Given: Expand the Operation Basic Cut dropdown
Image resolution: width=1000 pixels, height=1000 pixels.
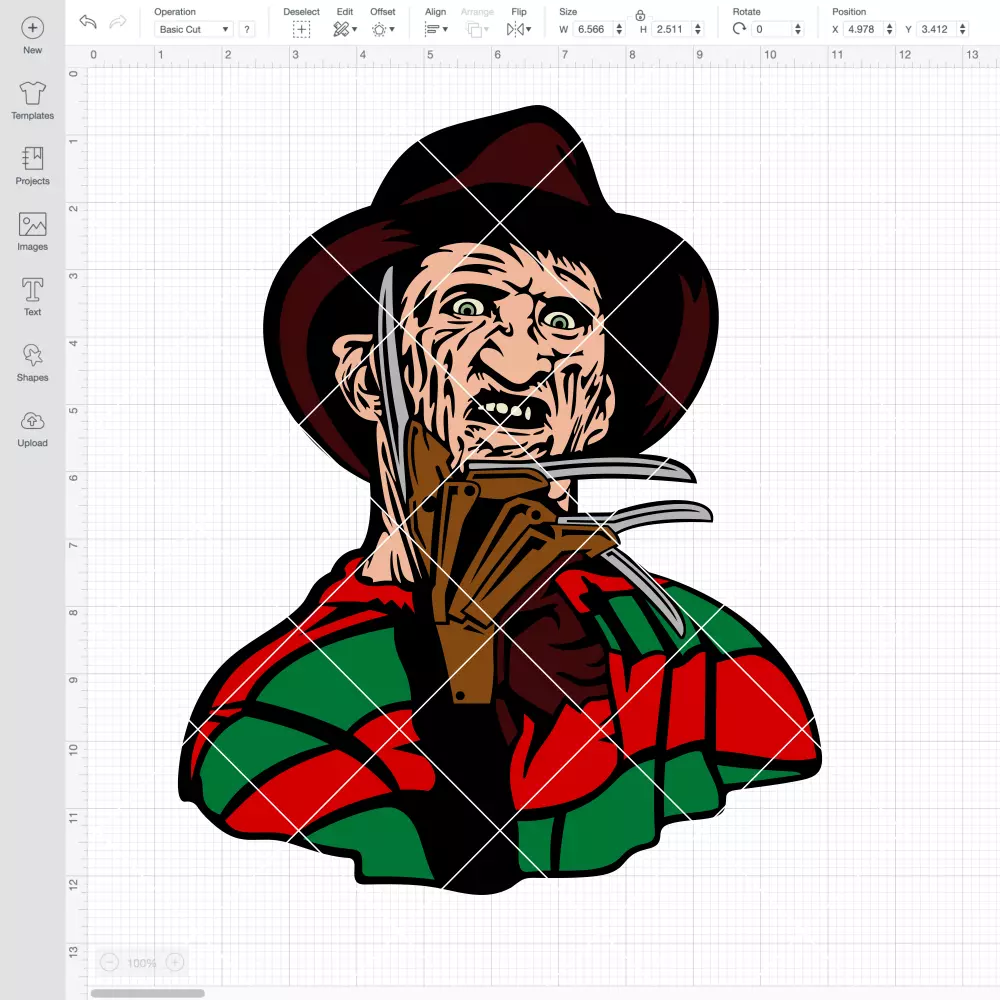Looking at the screenshot, I should coord(194,29).
